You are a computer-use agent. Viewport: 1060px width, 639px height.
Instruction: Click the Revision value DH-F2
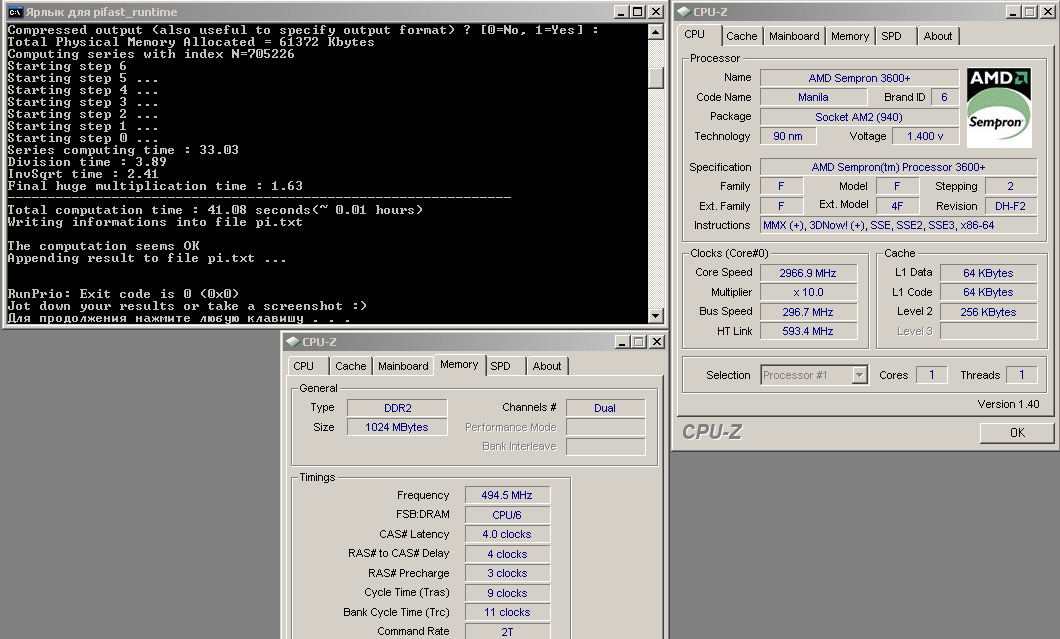pos(1011,206)
